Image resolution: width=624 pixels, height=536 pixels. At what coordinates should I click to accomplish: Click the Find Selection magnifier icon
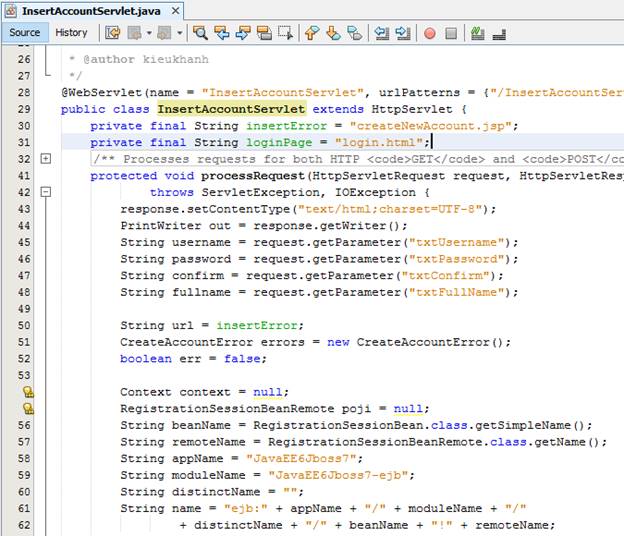click(200, 33)
